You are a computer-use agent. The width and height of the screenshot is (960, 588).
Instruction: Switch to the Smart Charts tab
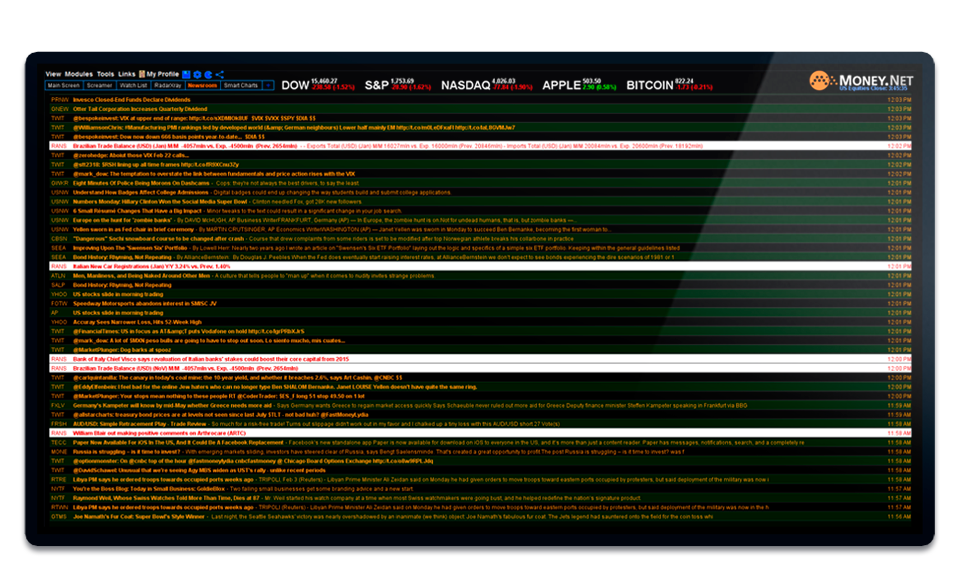point(241,86)
